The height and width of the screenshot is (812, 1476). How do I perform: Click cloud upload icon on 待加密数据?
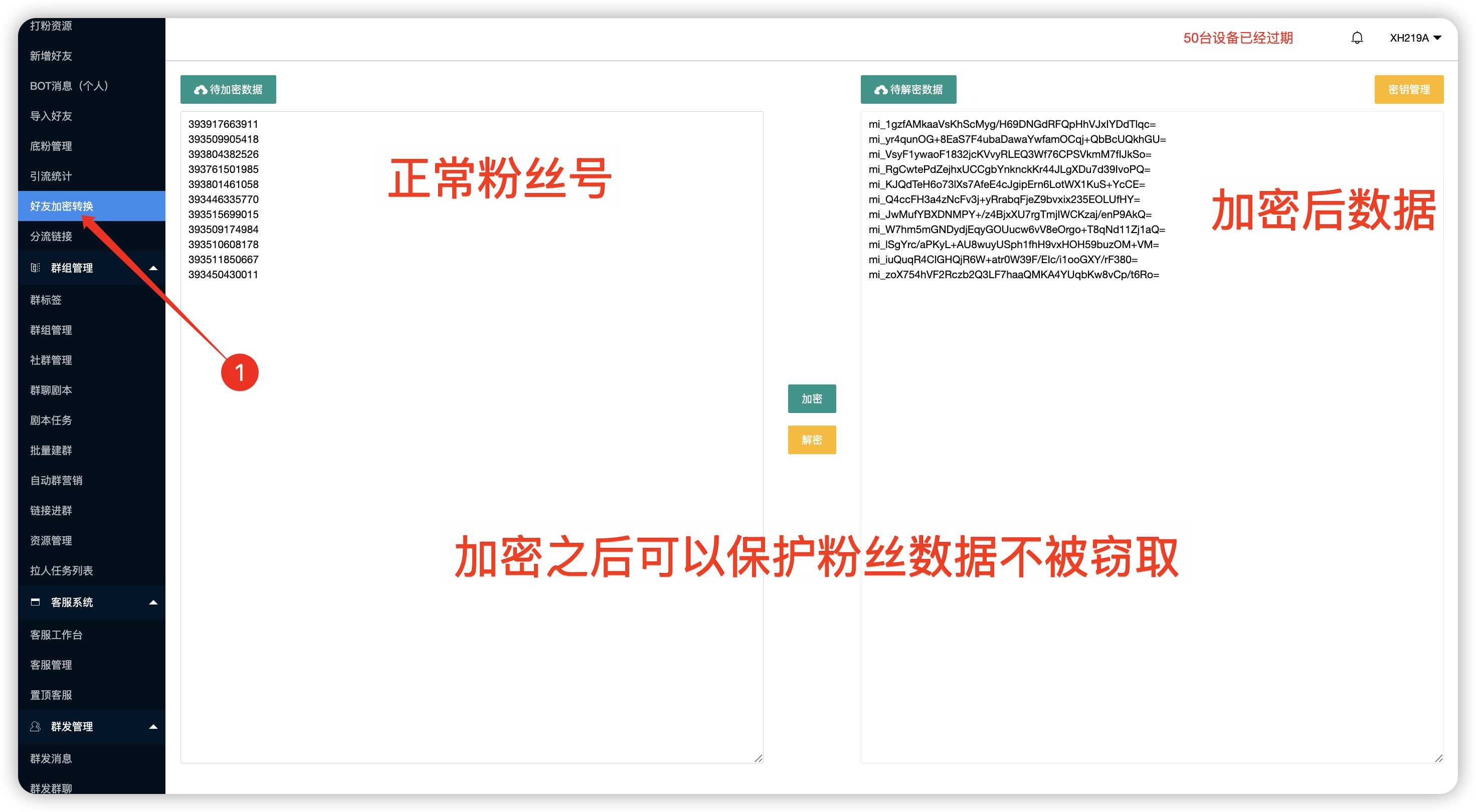(201, 90)
